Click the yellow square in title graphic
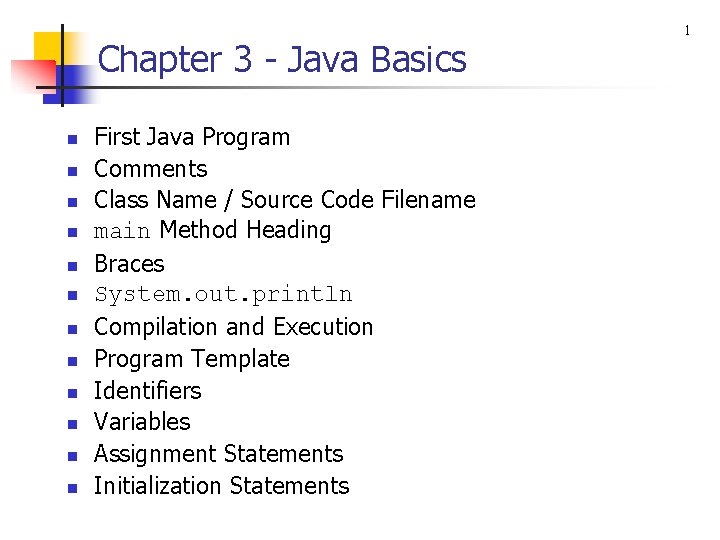This screenshot has width=720, height=540. pyautogui.click(x=47, y=47)
